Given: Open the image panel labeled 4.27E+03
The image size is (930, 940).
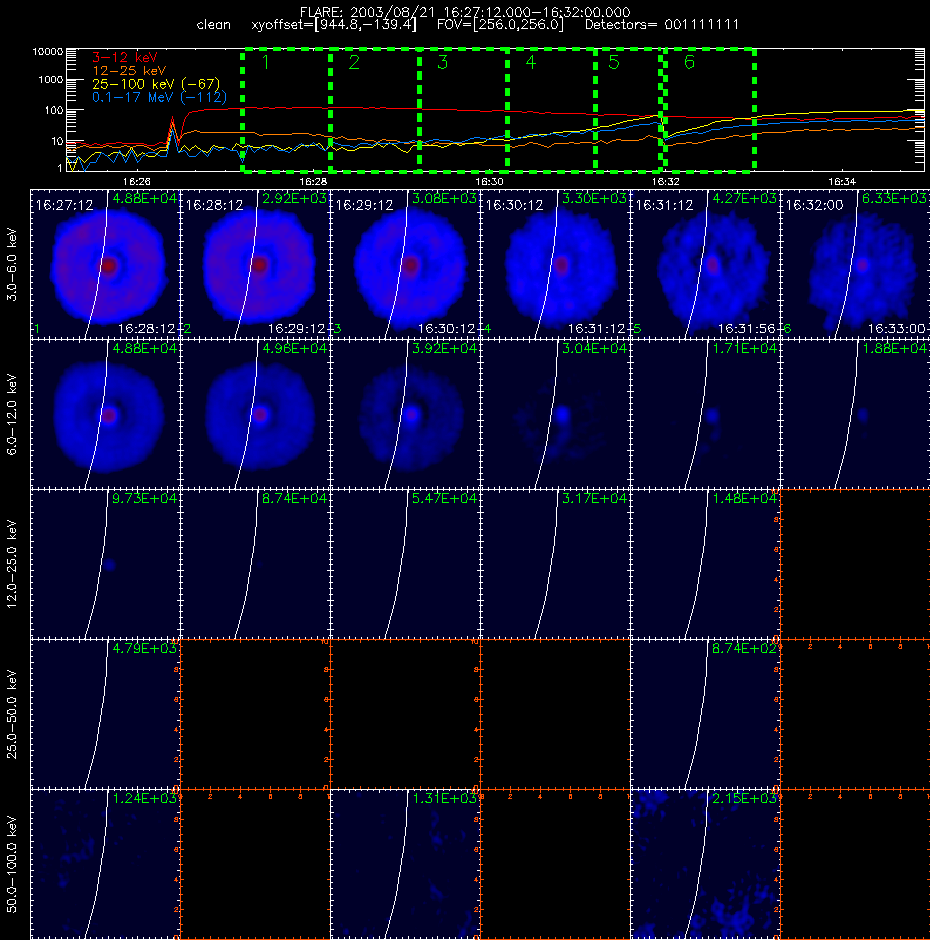Looking at the screenshot, I should [x=705, y=264].
